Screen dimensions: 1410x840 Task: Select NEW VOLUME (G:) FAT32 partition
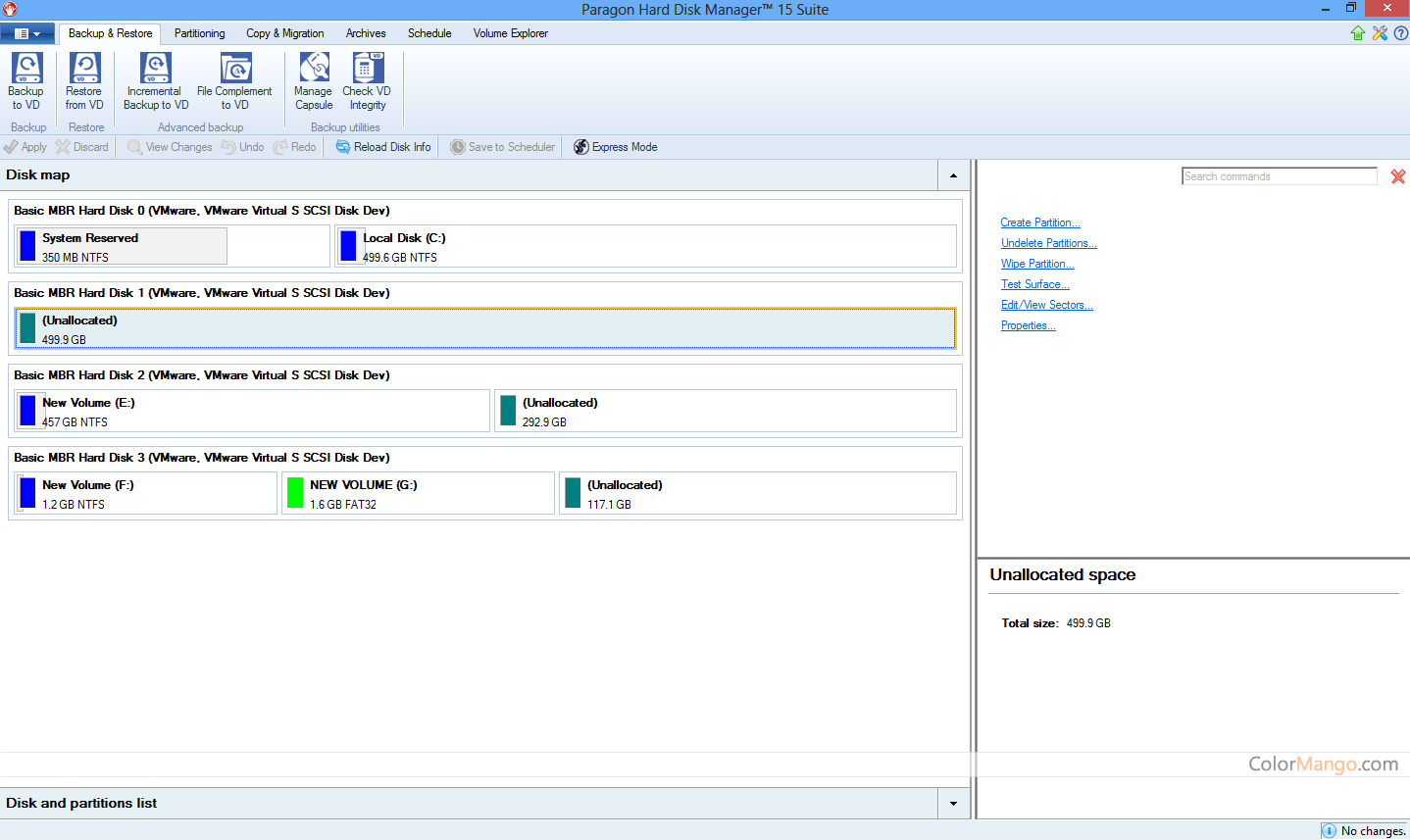click(x=418, y=494)
